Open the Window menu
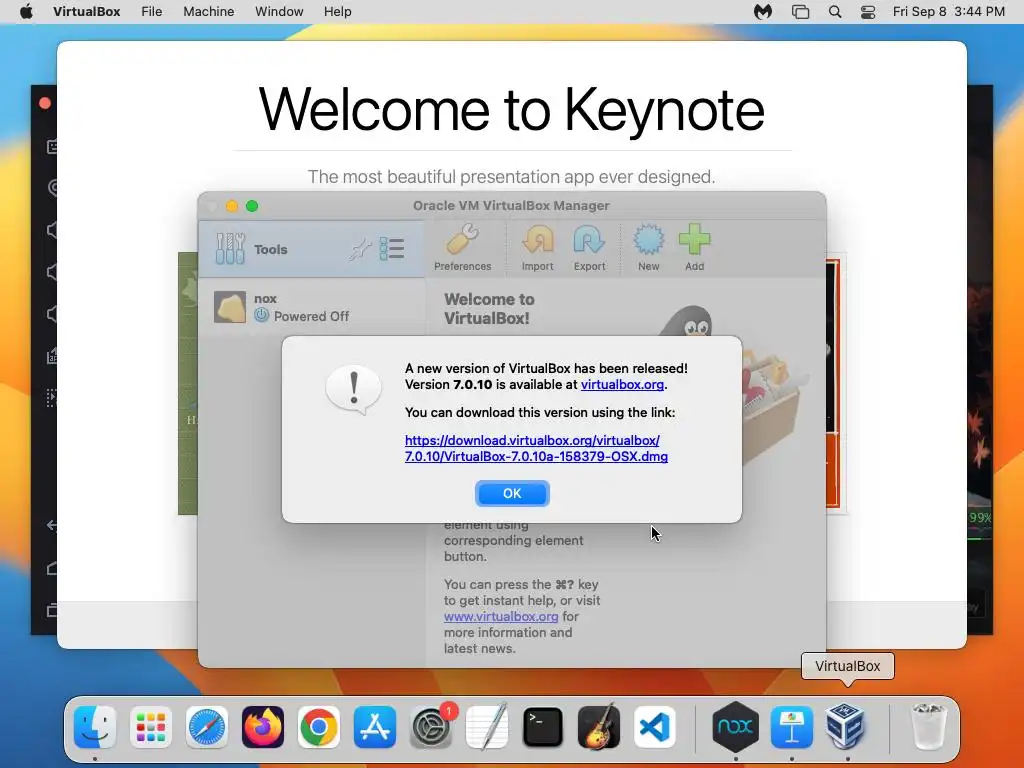This screenshot has width=1024, height=768. 279,12
